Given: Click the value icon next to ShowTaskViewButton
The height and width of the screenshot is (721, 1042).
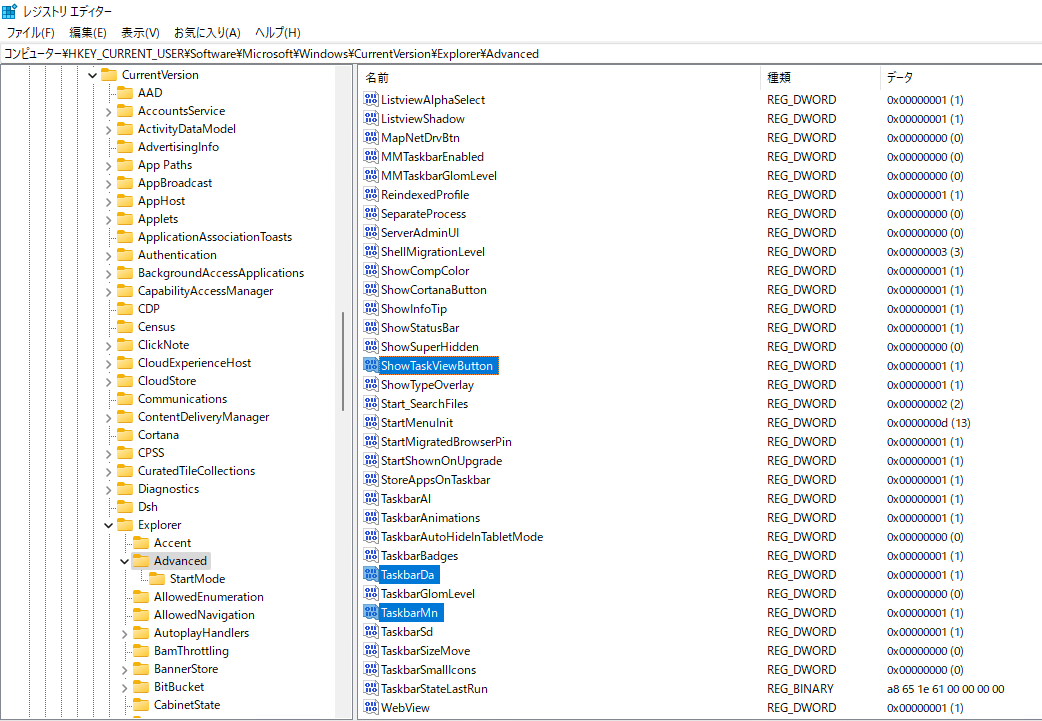Looking at the screenshot, I should coord(371,365).
